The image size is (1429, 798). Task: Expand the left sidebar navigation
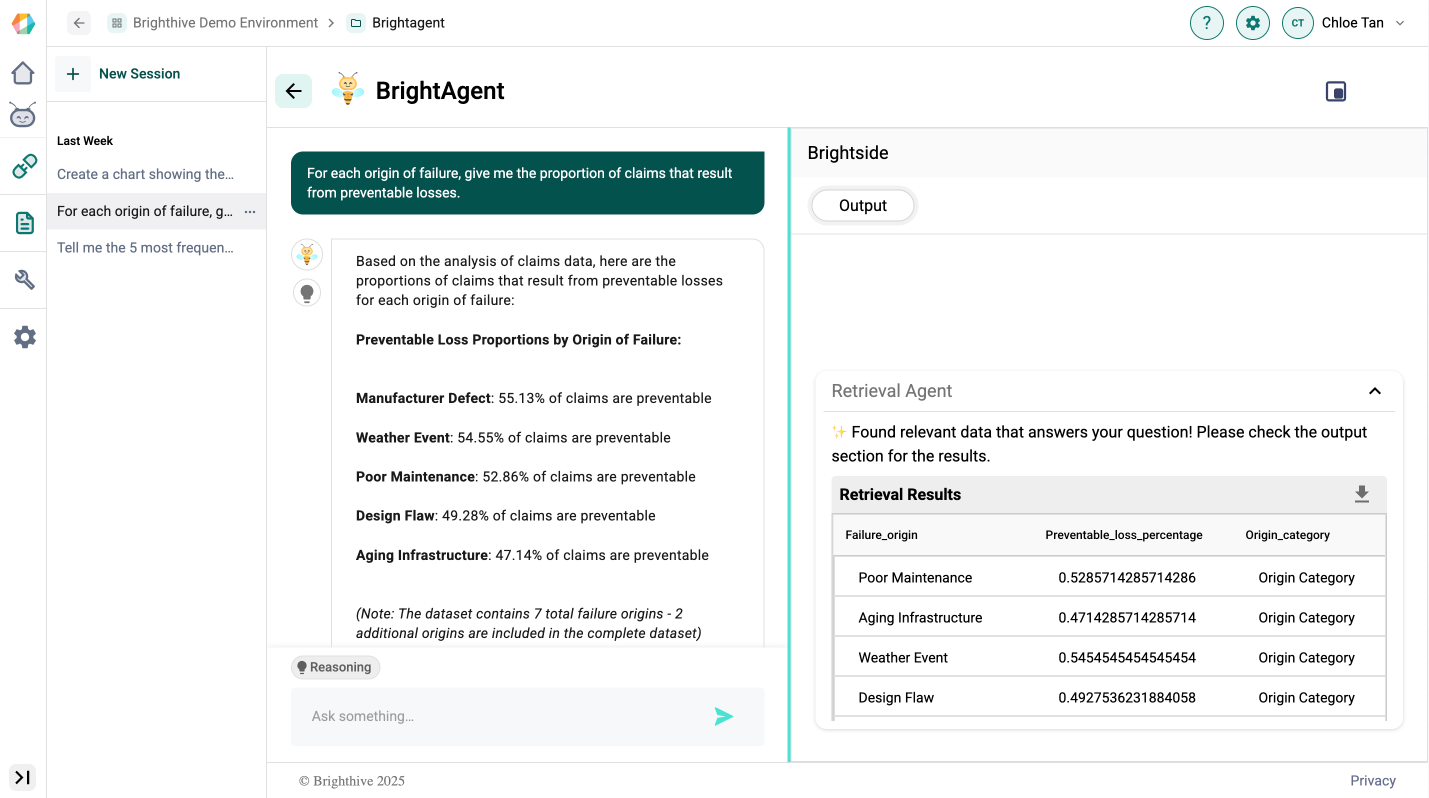click(22, 777)
